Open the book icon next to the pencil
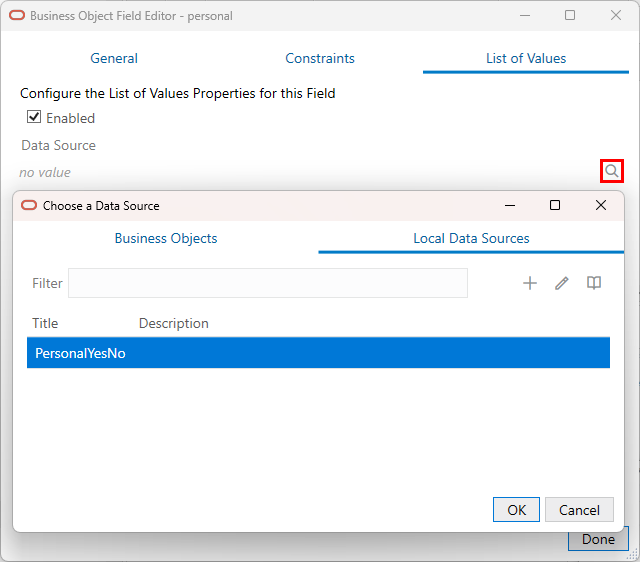 (594, 283)
